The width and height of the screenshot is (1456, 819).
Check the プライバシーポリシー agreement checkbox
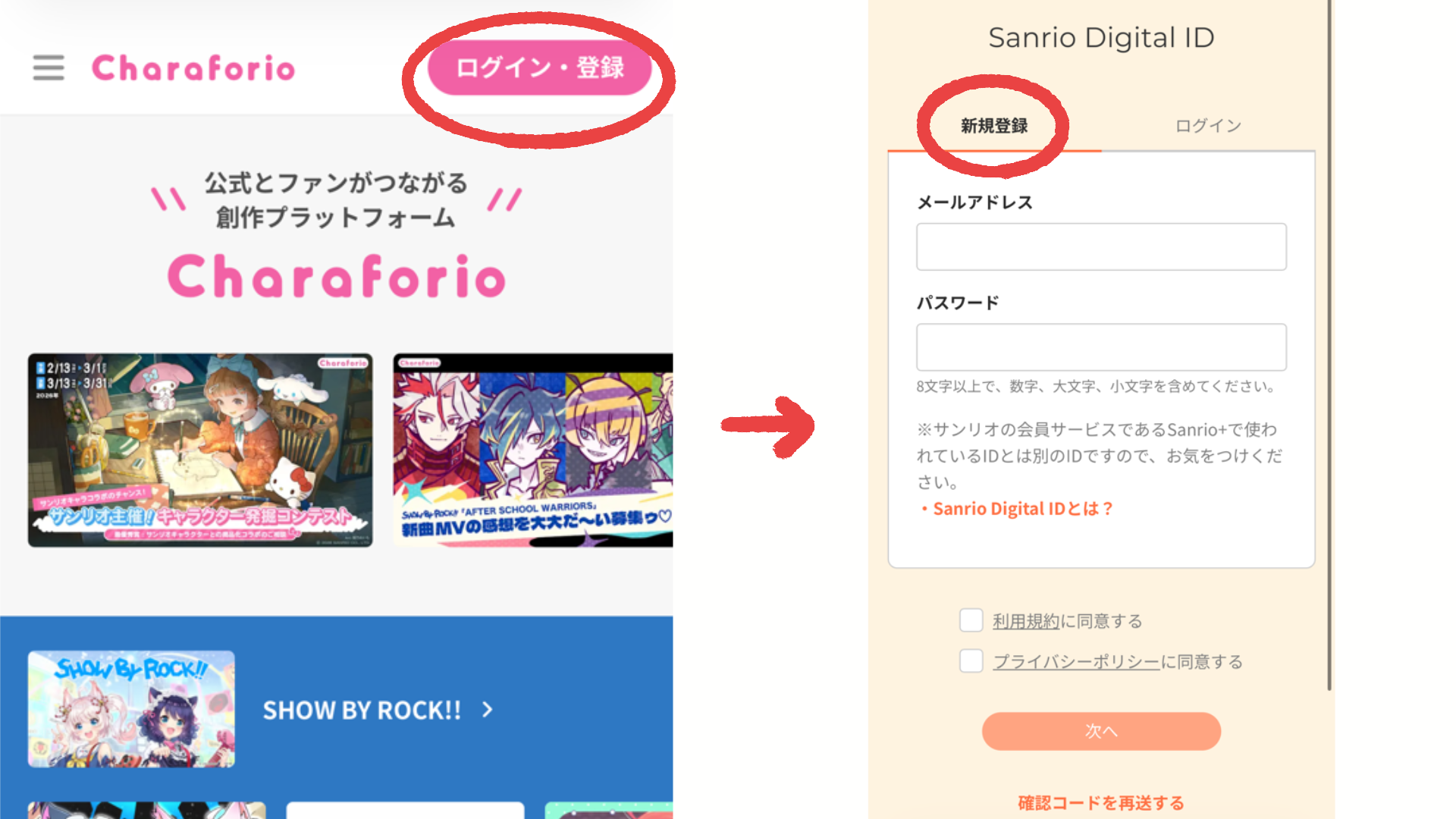pos(971,661)
